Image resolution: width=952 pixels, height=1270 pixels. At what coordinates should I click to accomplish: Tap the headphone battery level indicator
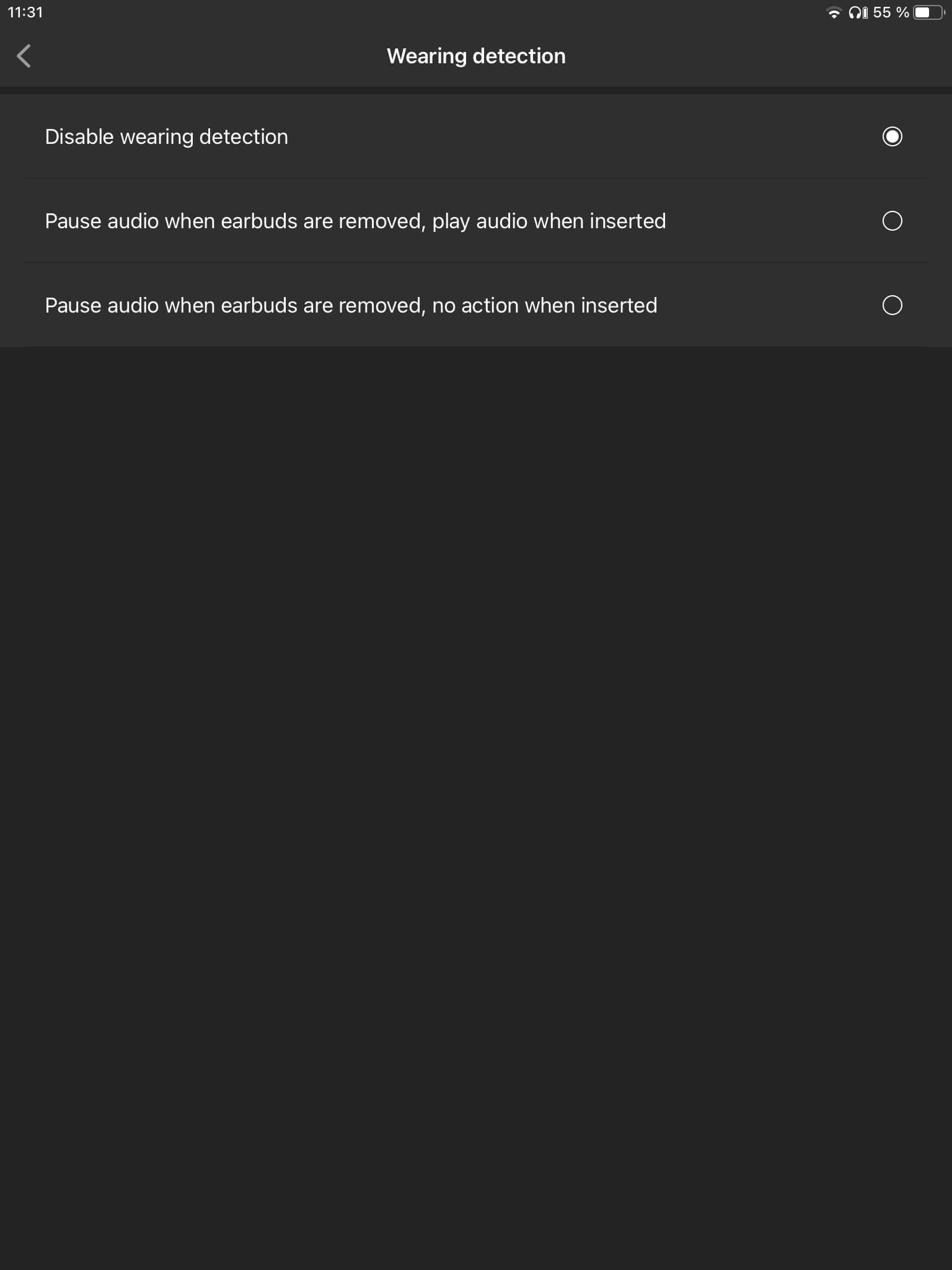coord(865,13)
